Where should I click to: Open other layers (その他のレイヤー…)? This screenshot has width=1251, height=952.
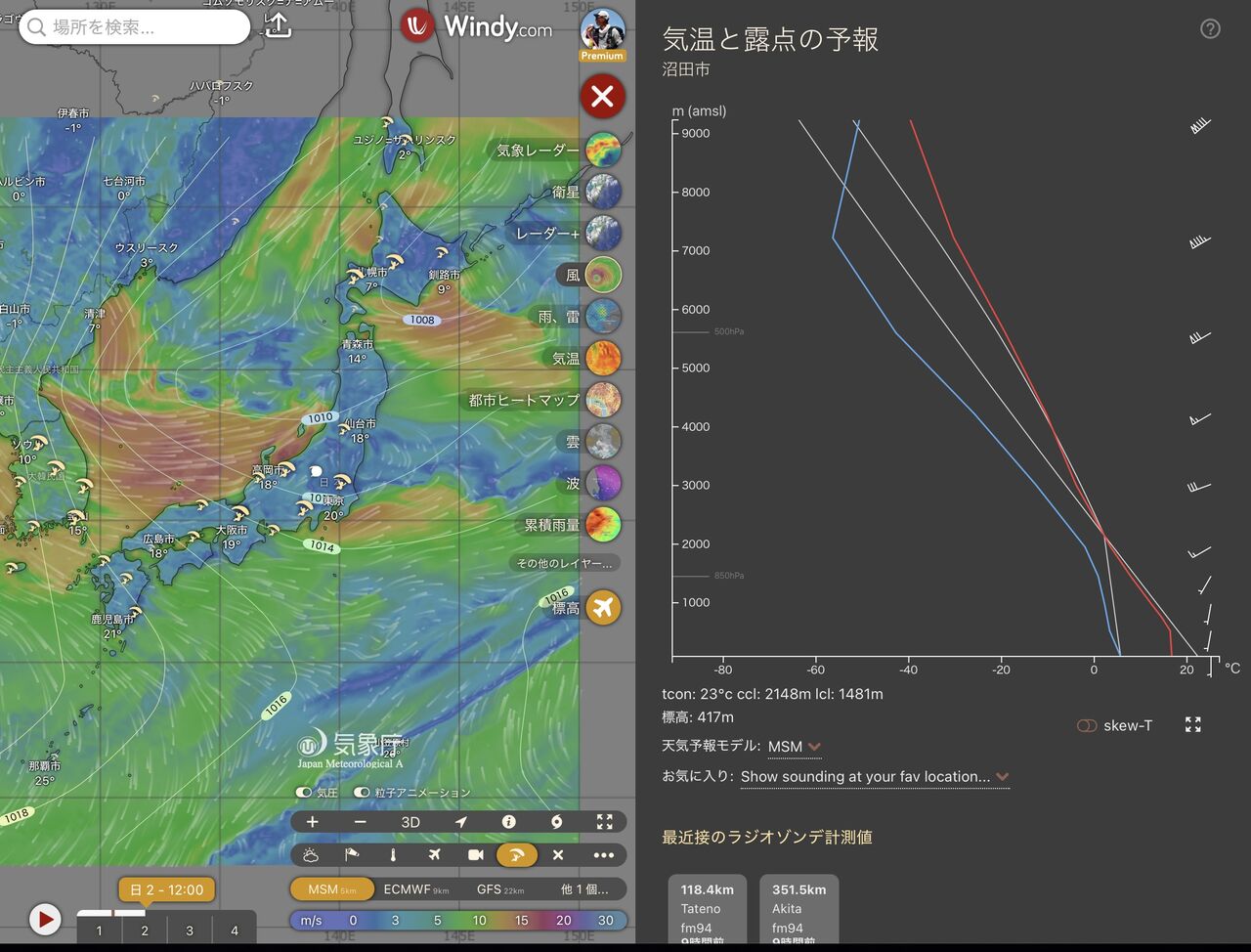(565, 563)
